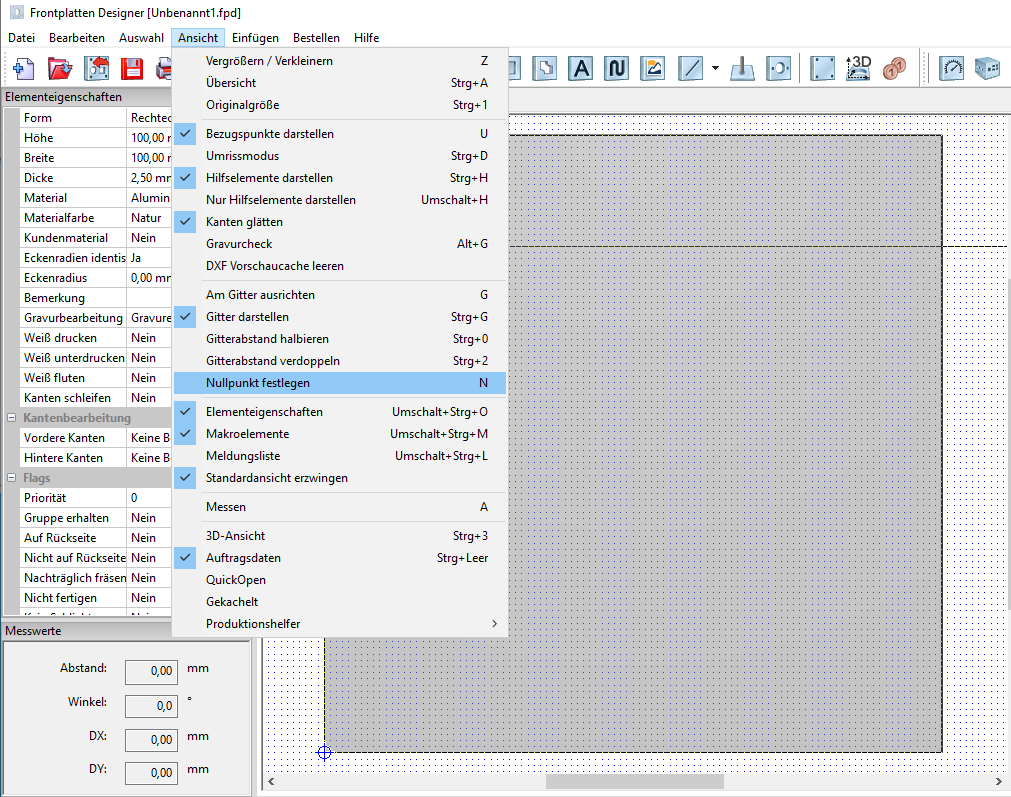Collapse the 'Flags' property group
Screen dimensions: 1011x797
(11, 478)
